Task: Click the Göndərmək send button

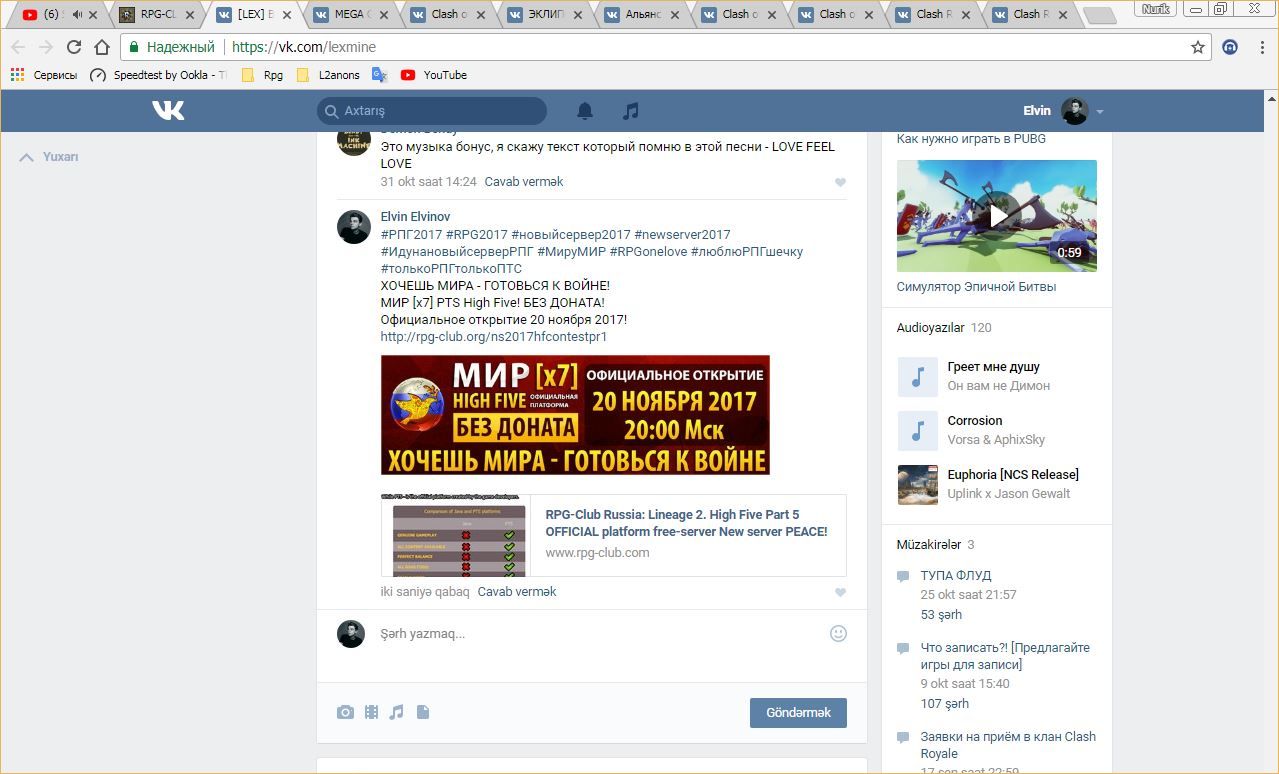Action: click(798, 712)
